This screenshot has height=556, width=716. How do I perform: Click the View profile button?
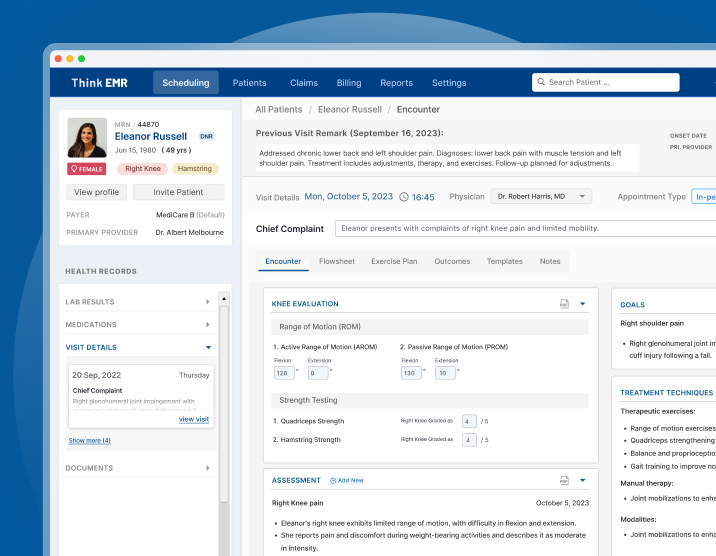tap(96, 192)
